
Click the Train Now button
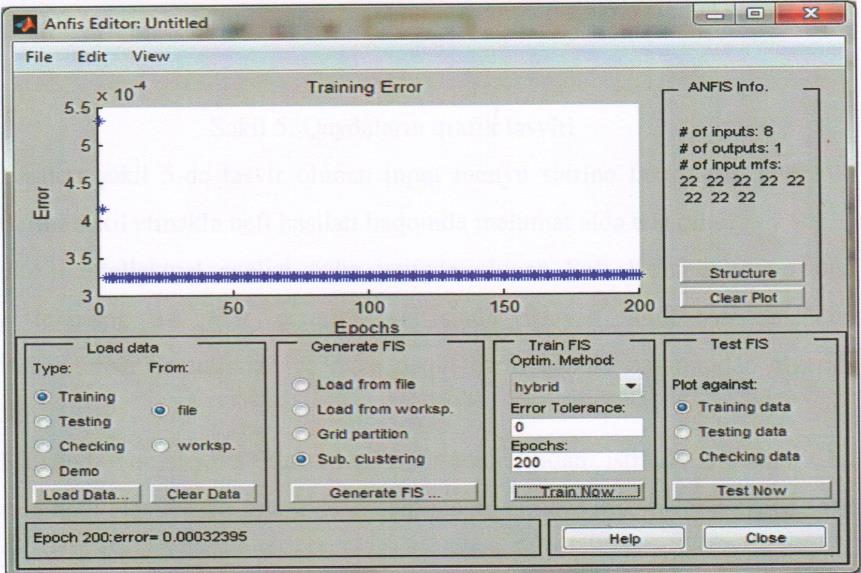coord(577,492)
